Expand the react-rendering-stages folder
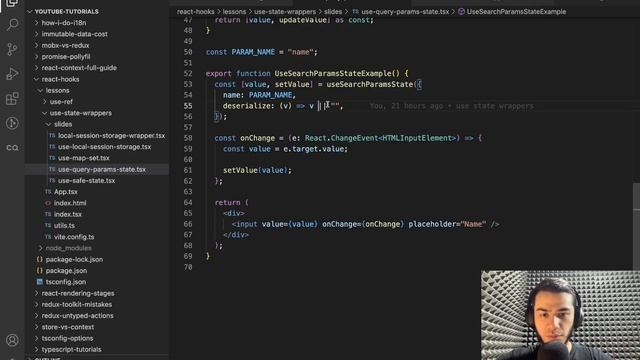This screenshot has height=360, width=640. coord(78,293)
